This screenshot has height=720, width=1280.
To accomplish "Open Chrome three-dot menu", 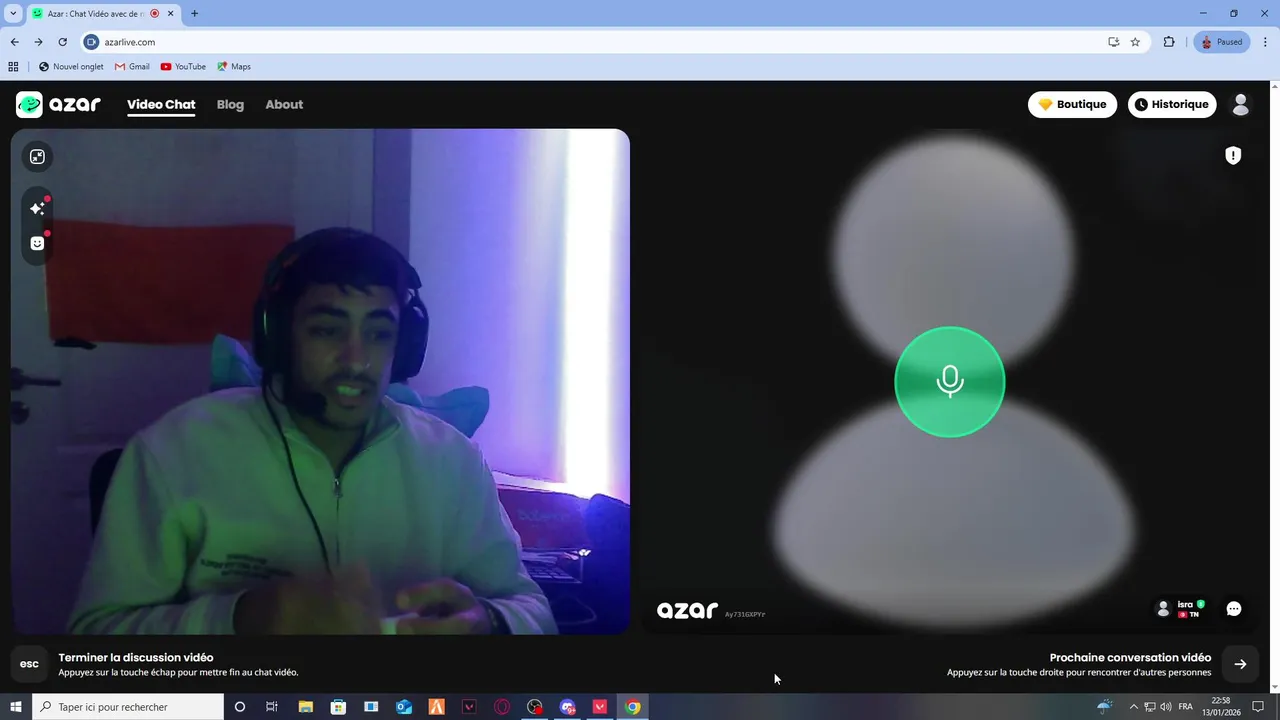I will 1266,42.
